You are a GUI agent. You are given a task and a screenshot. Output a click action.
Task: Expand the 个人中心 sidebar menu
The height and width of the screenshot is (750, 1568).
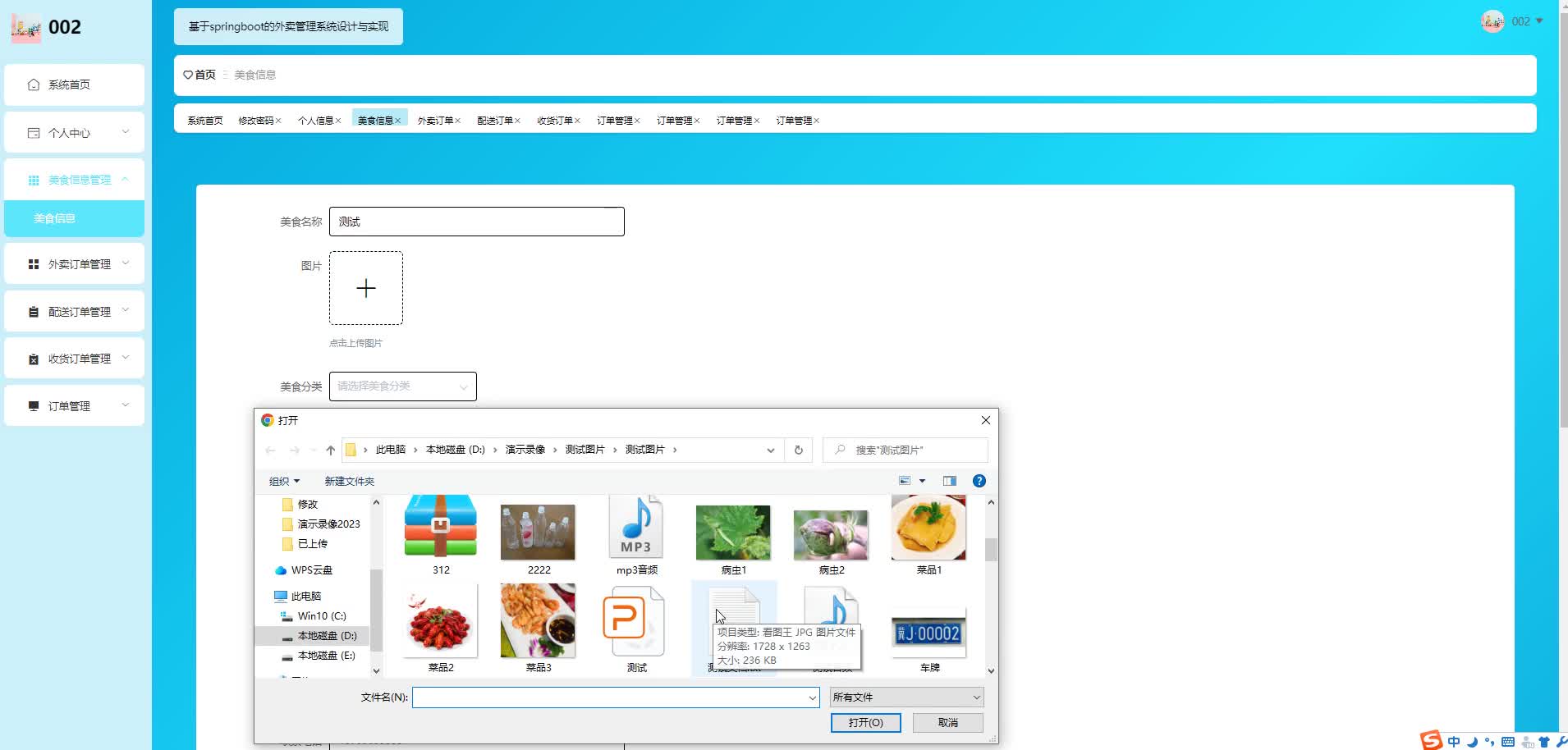pos(74,132)
